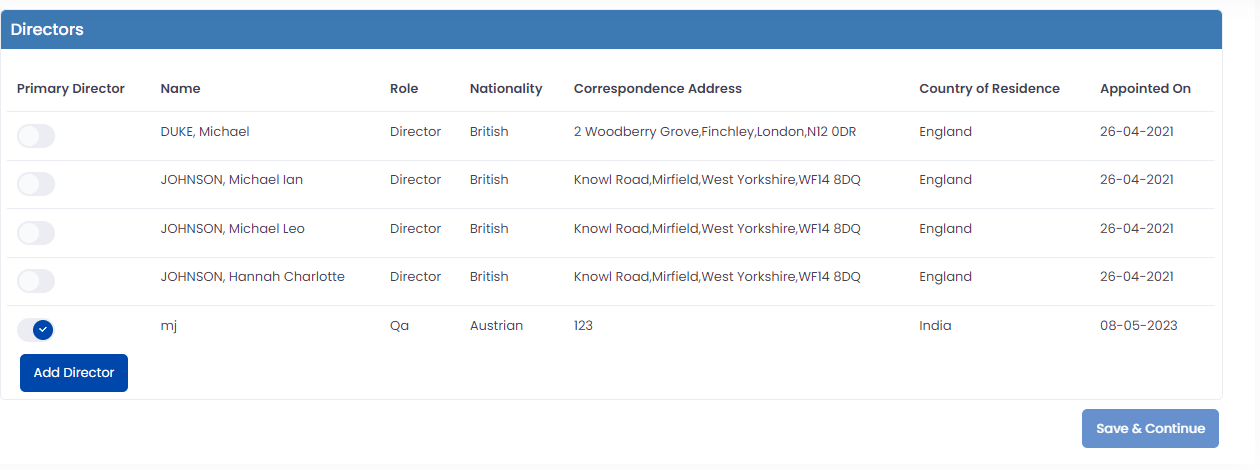Select the DUKE, Michael name cell
Image resolution: width=1260 pixels, height=470 pixels.
(205, 132)
